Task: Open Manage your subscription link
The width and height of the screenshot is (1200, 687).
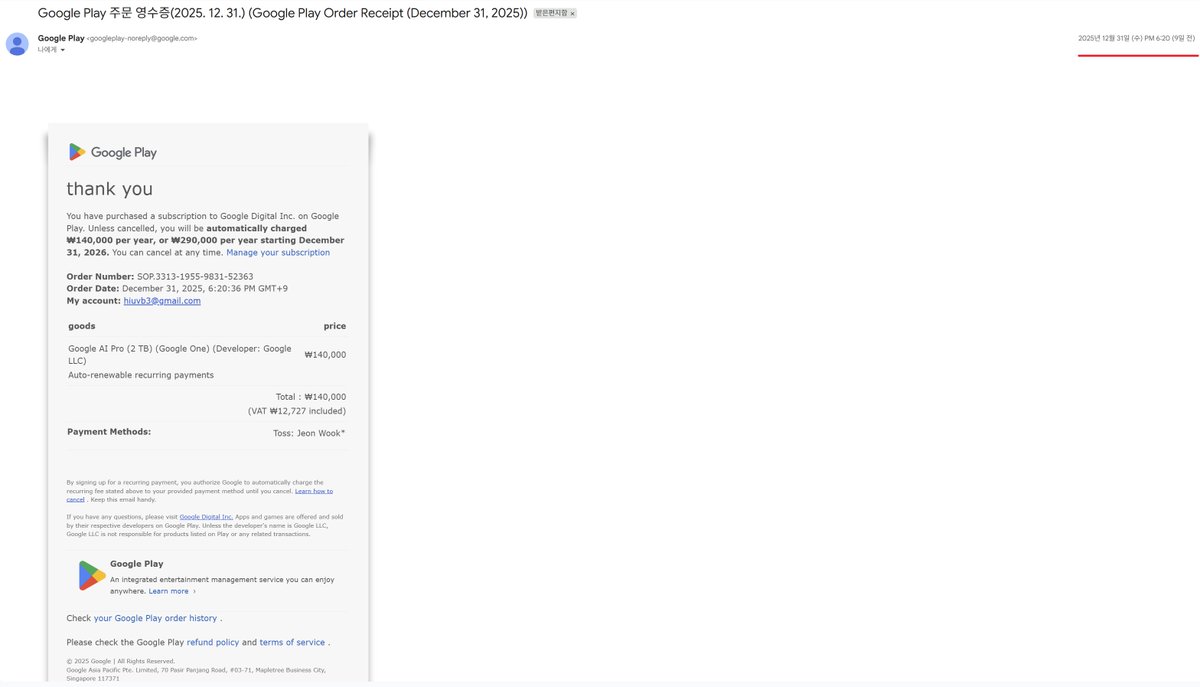Action: tap(278, 253)
